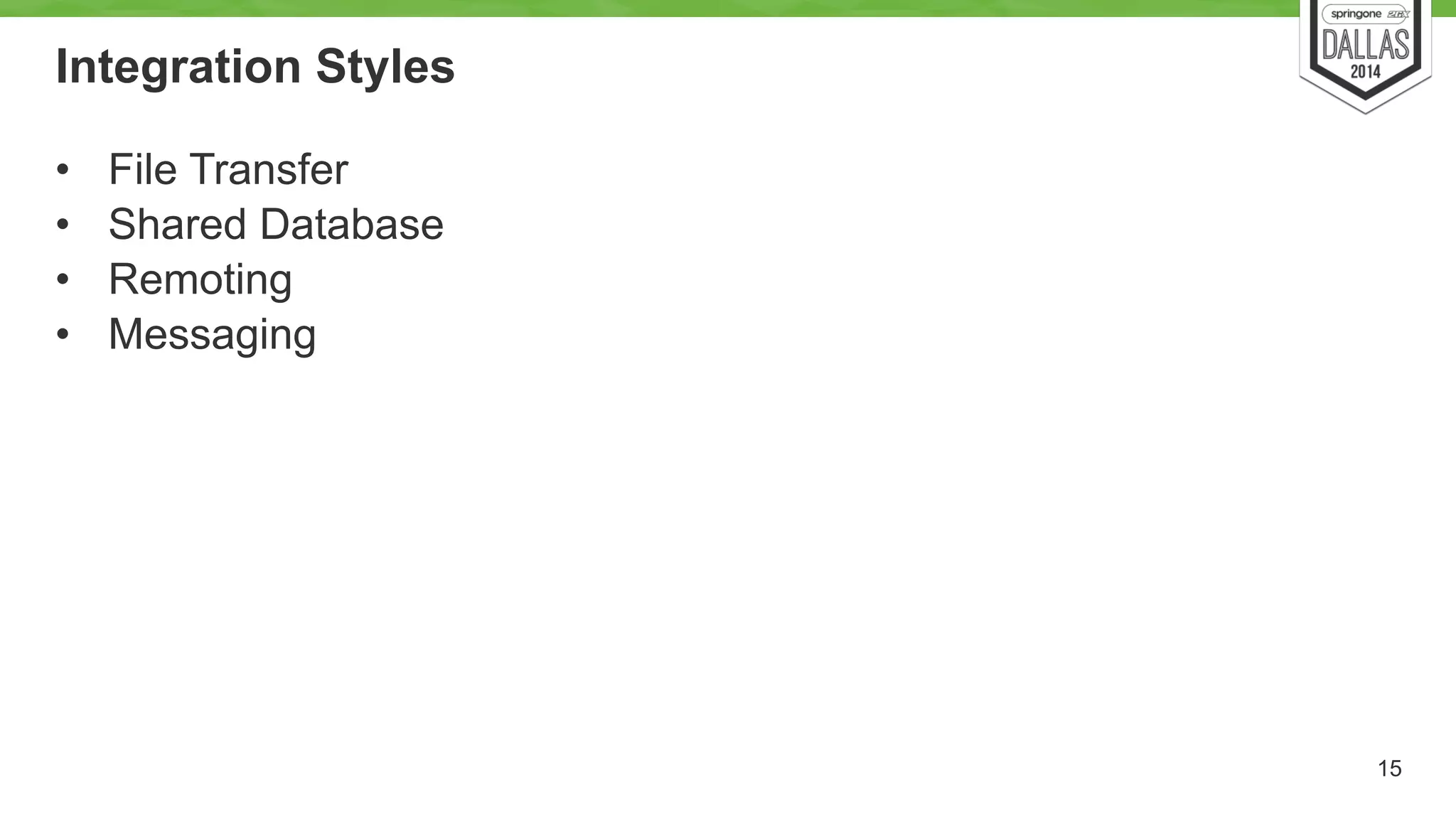The width and height of the screenshot is (1456, 819).
Task: Click the 2GX mark in logo
Action: (1398, 14)
